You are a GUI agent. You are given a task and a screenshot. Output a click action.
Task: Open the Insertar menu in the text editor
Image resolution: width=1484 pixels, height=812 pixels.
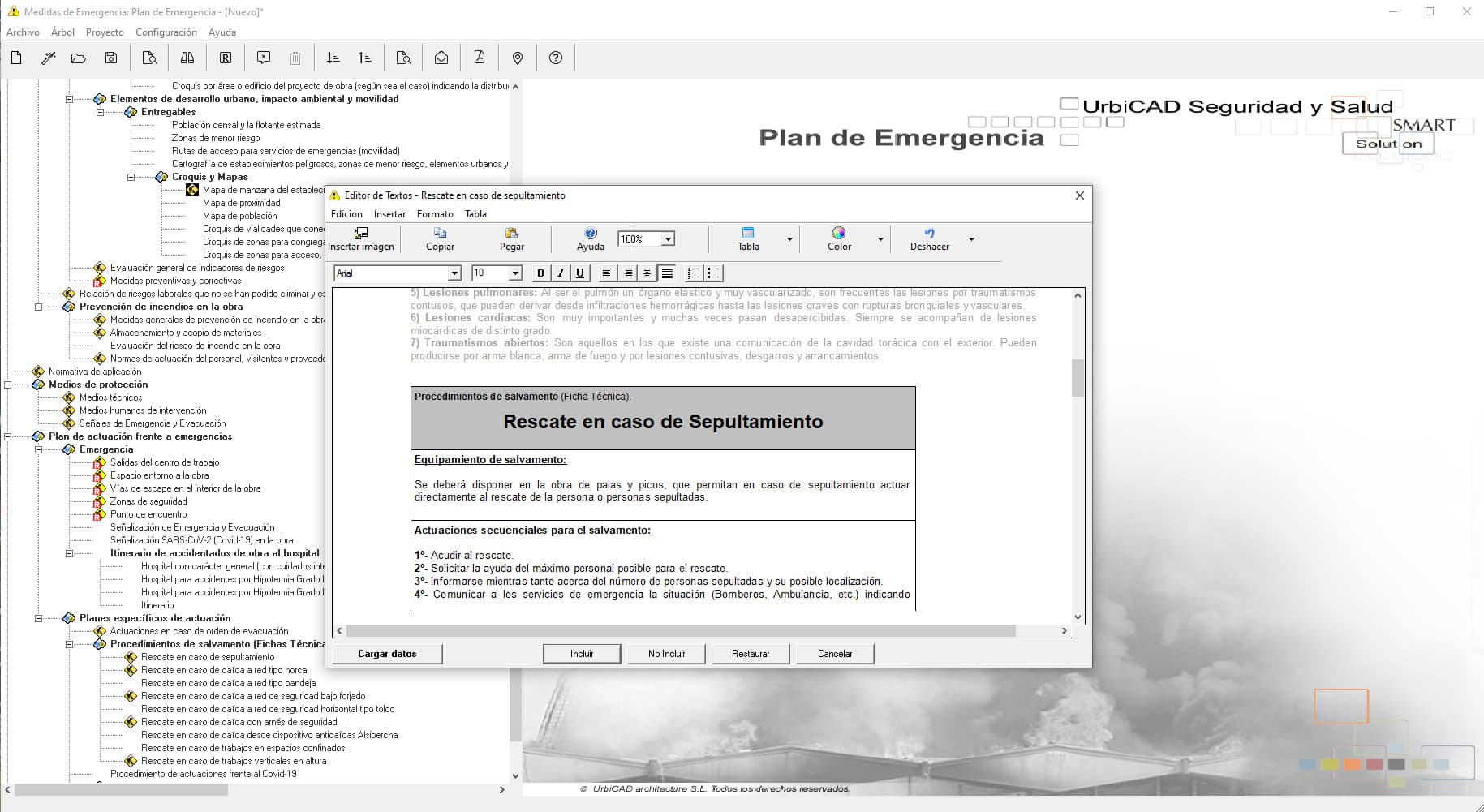point(389,214)
